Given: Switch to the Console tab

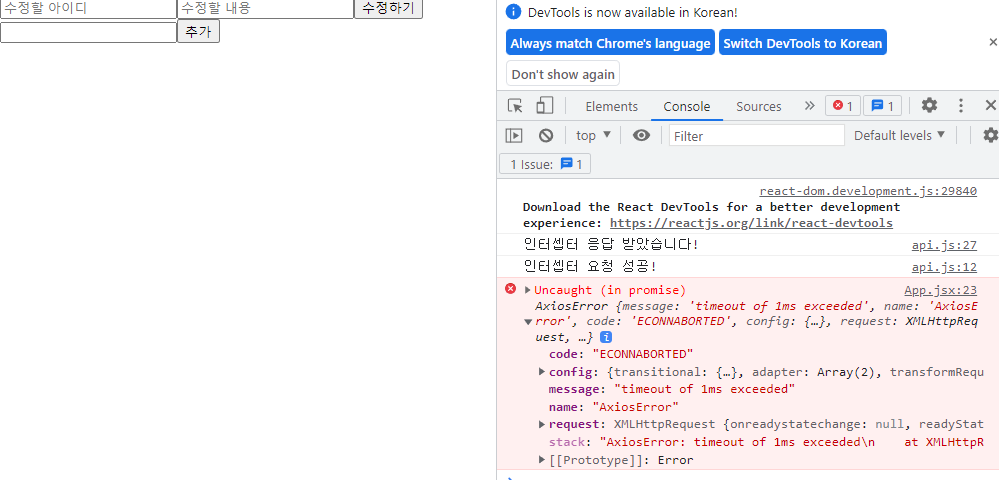Looking at the screenshot, I should (687, 106).
